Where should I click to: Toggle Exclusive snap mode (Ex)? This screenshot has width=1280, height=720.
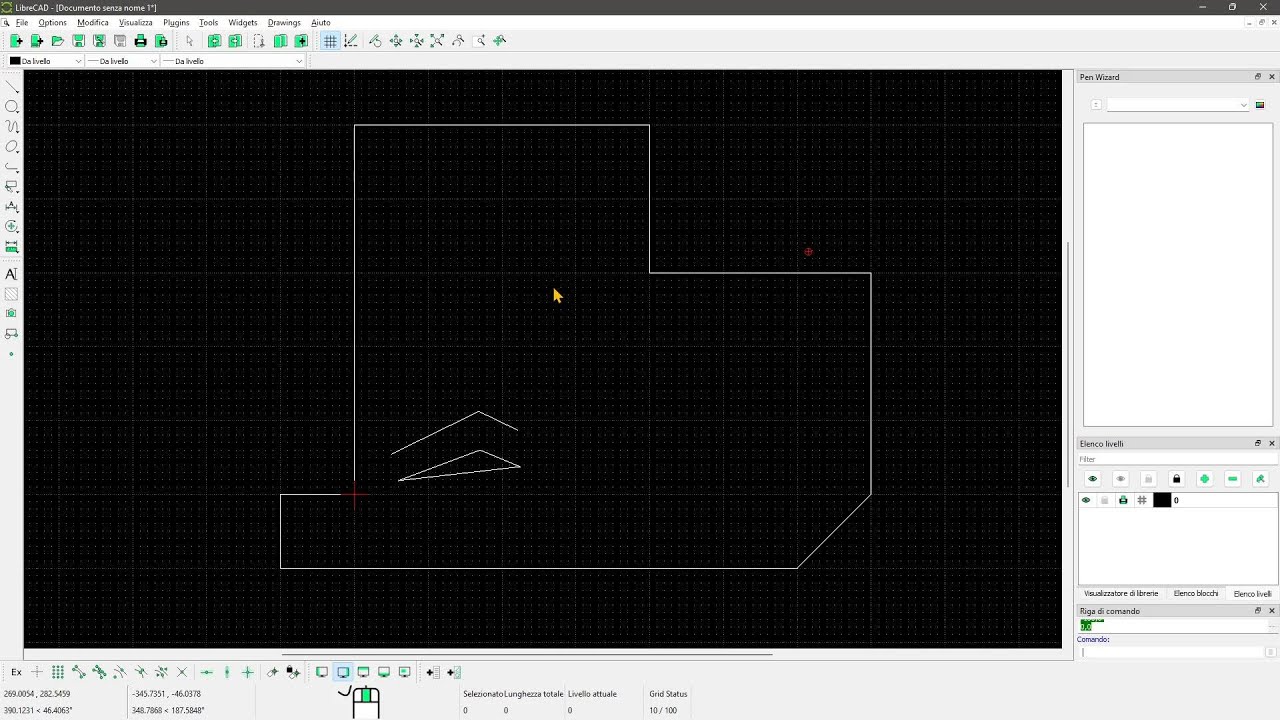pos(16,672)
